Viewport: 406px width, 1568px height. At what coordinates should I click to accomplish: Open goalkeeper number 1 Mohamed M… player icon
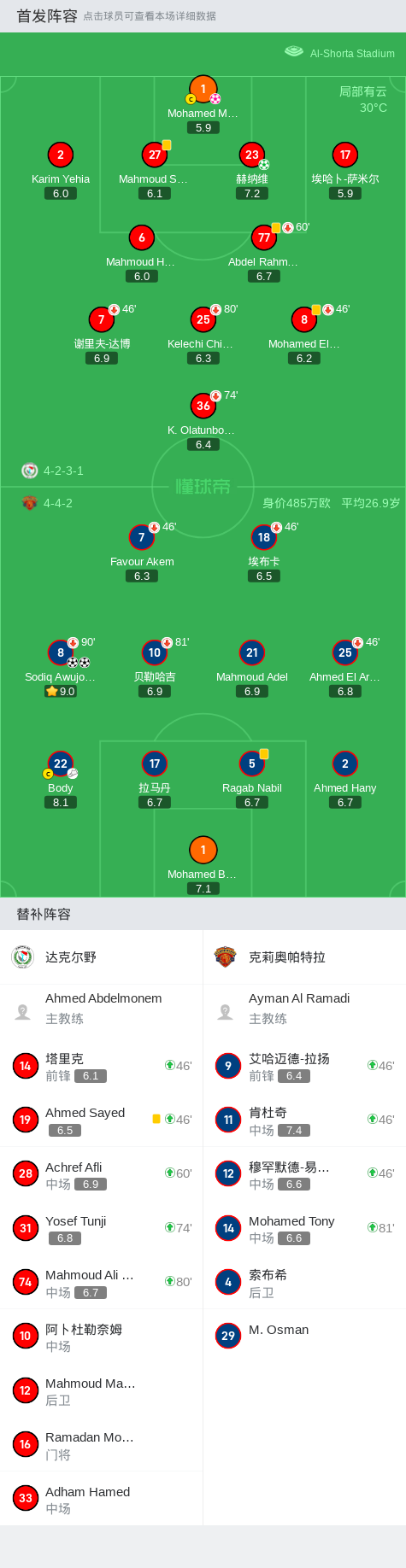(x=203, y=89)
